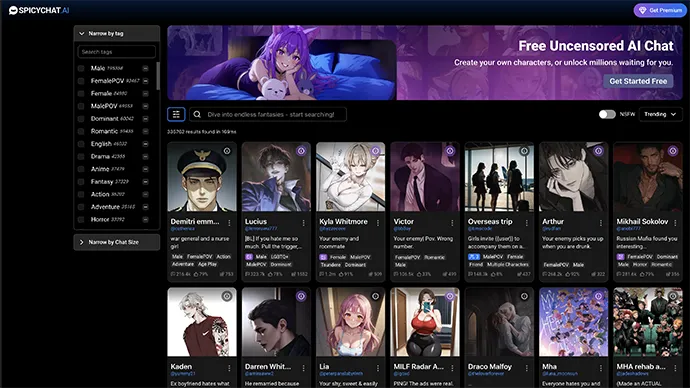Open the Arthur character thumbnail
The image size is (690, 388).
coord(573,177)
